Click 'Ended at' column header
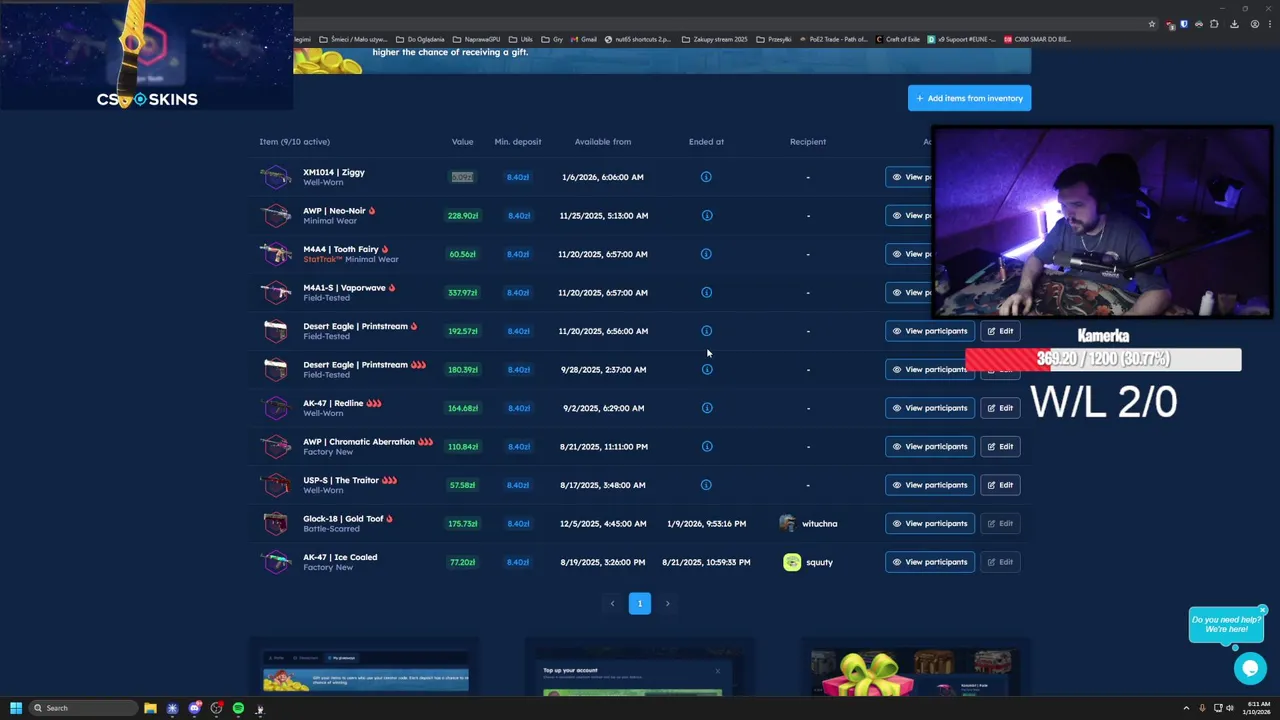This screenshot has height=720, width=1280. coord(706,142)
